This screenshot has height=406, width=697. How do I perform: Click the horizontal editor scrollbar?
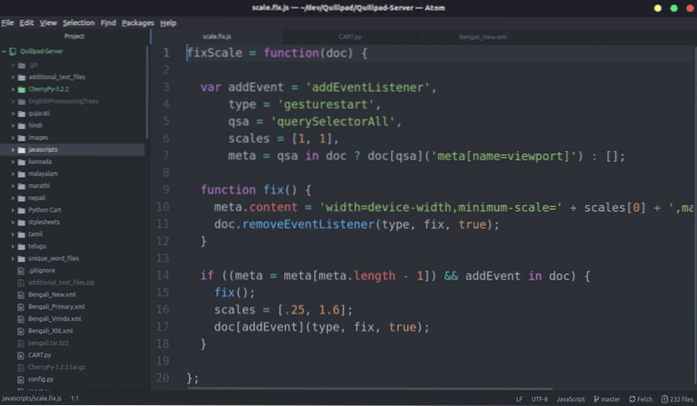(x=370, y=389)
